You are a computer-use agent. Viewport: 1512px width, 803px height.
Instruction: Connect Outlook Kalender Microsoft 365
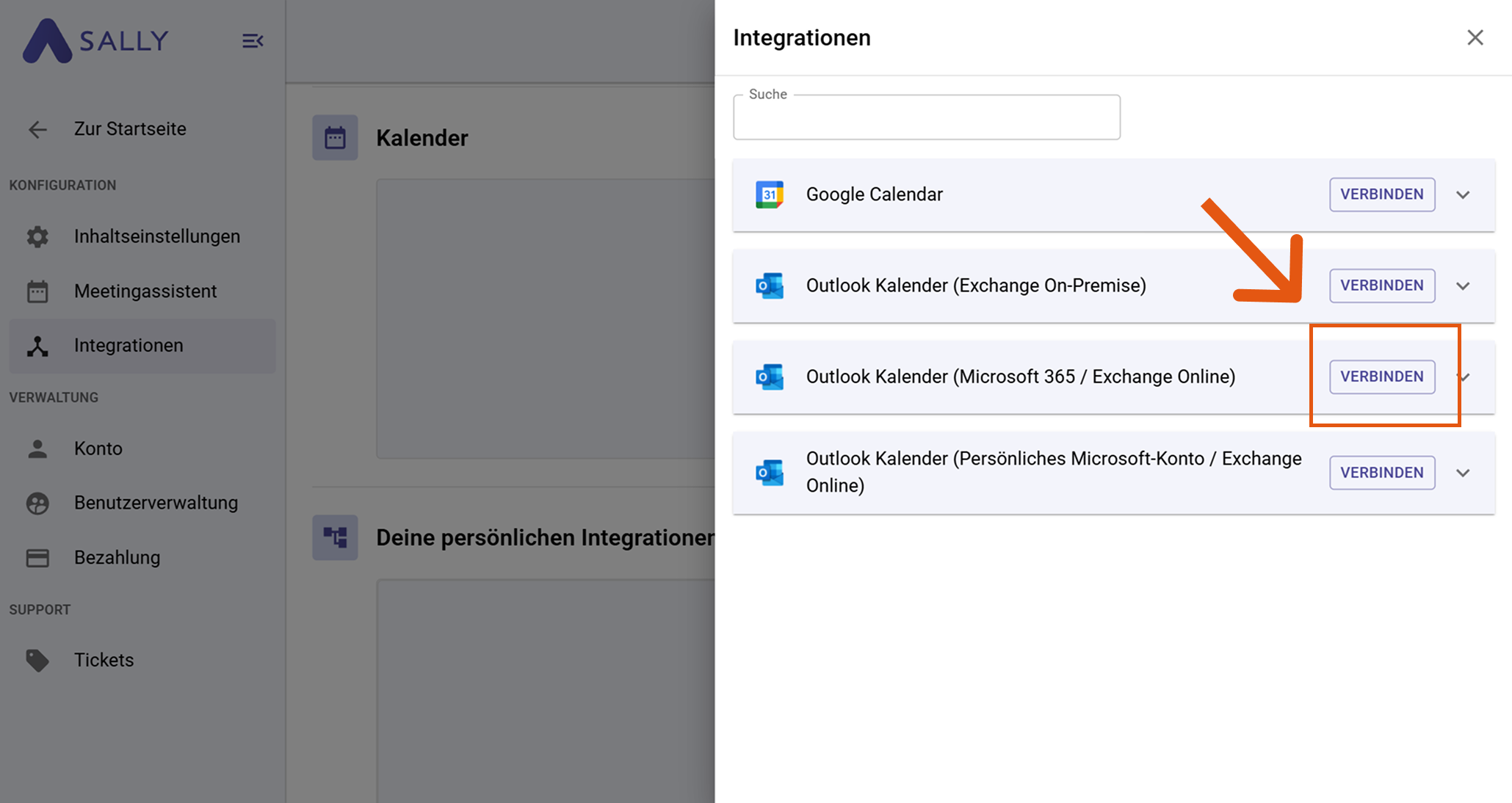pyautogui.click(x=1381, y=377)
